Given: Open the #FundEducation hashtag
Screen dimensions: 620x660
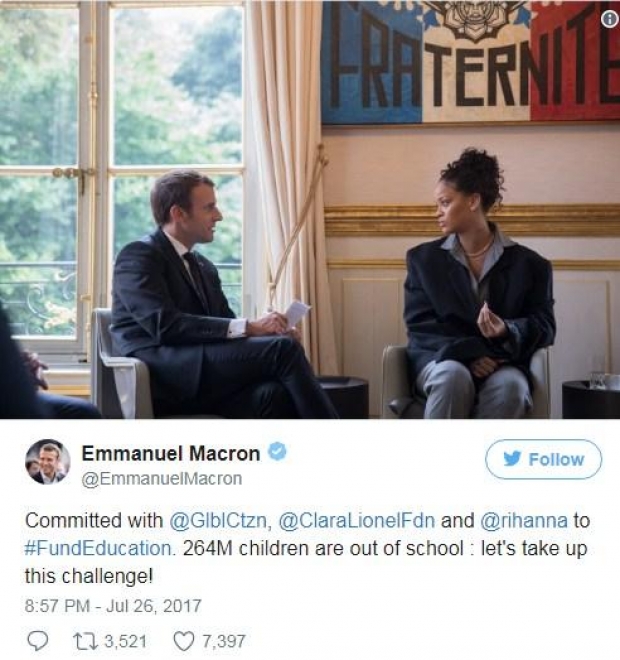Looking at the screenshot, I should click(x=98, y=548).
